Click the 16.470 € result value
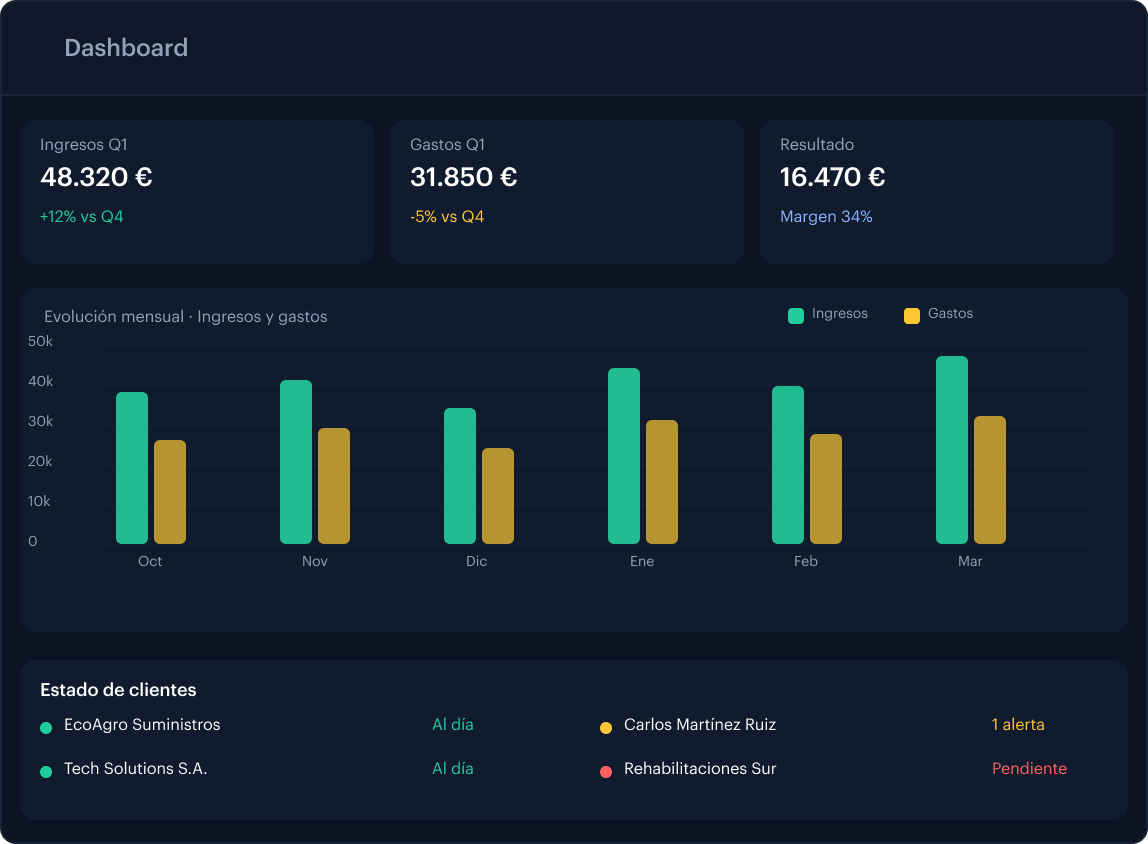 click(x=832, y=177)
